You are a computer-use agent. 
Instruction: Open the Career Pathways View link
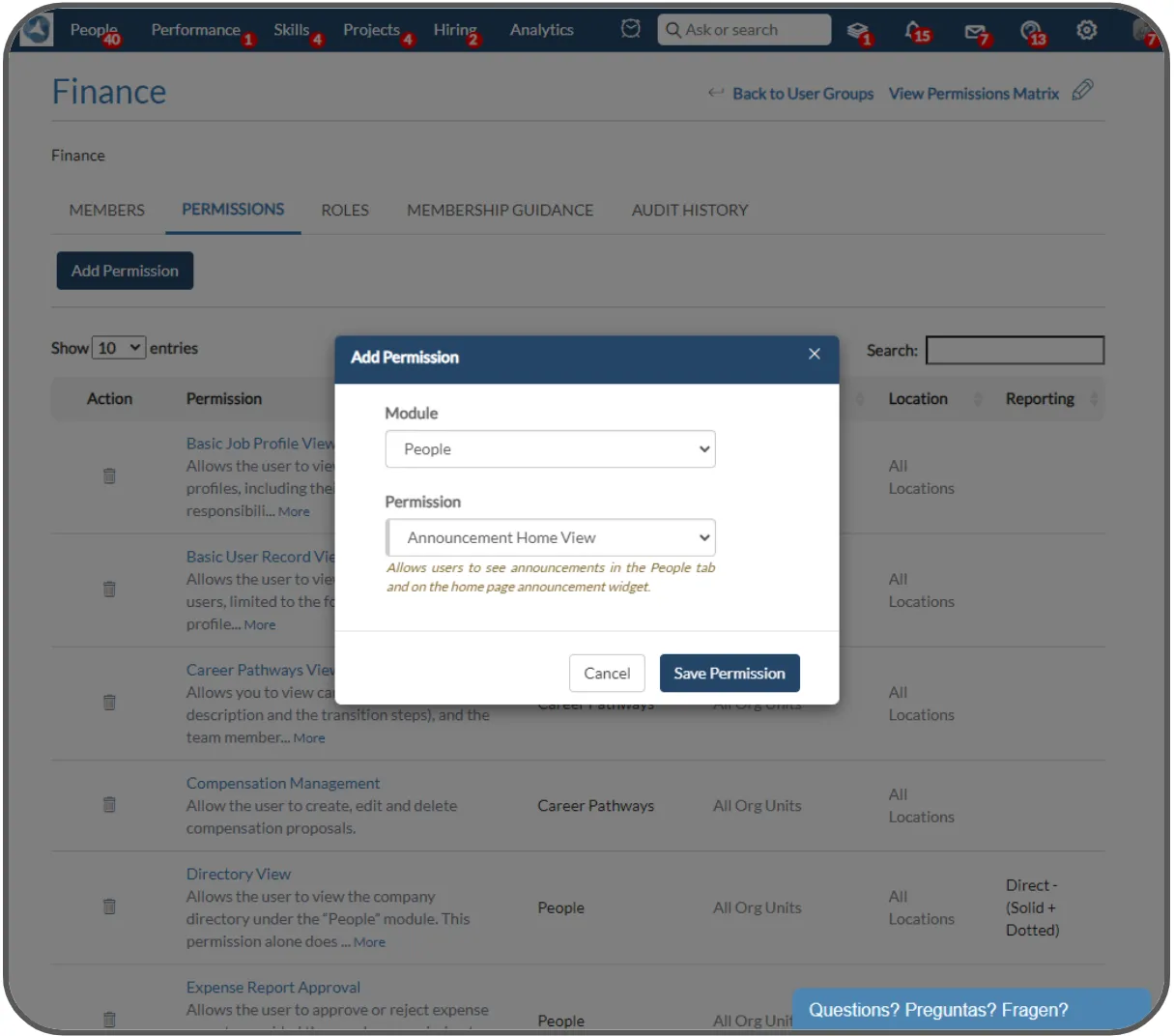(261, 670)
